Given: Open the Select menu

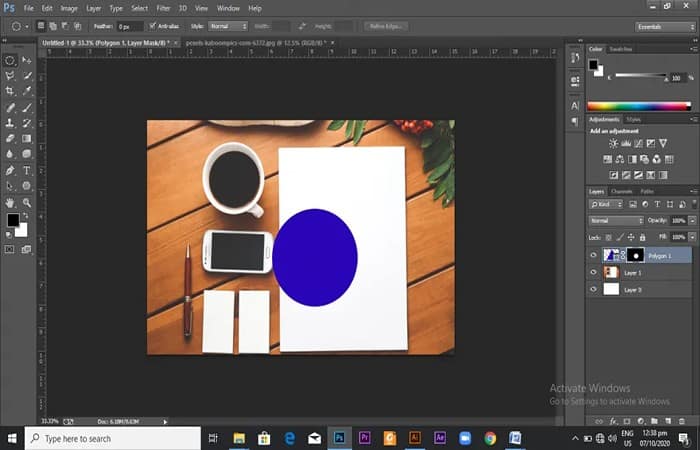Looking at the screenshot, I should pos(139,8).
